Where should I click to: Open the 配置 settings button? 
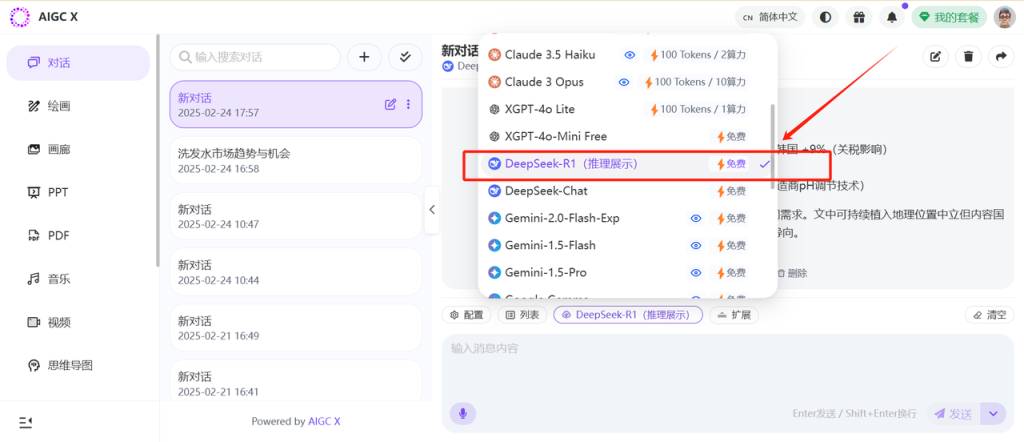(467, 315)
